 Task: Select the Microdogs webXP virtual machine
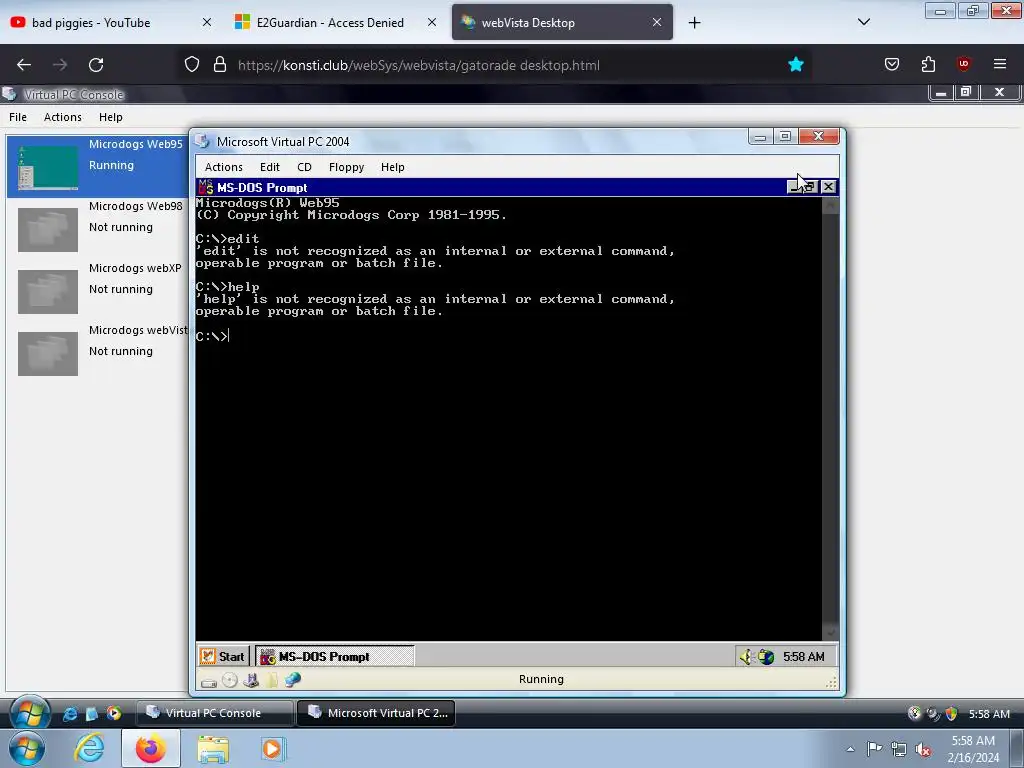point(98,290)
